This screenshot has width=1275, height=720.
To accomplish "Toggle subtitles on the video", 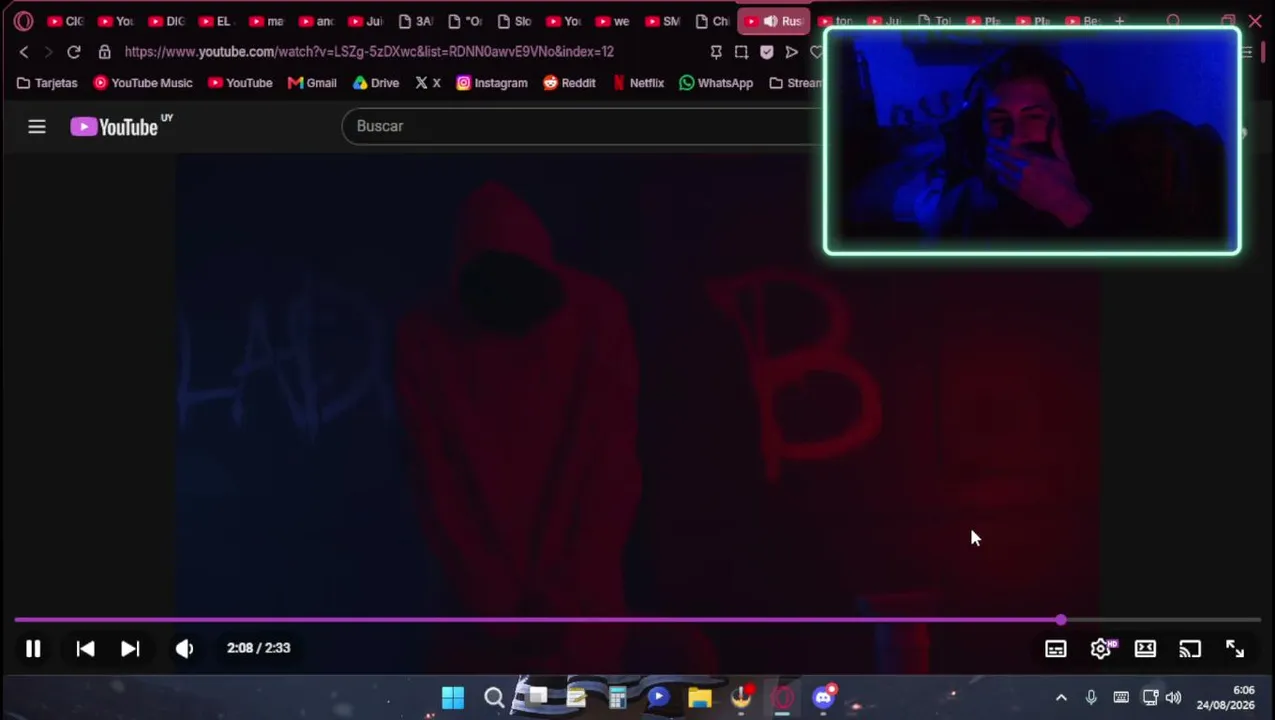I will [x=1056, y=649].
